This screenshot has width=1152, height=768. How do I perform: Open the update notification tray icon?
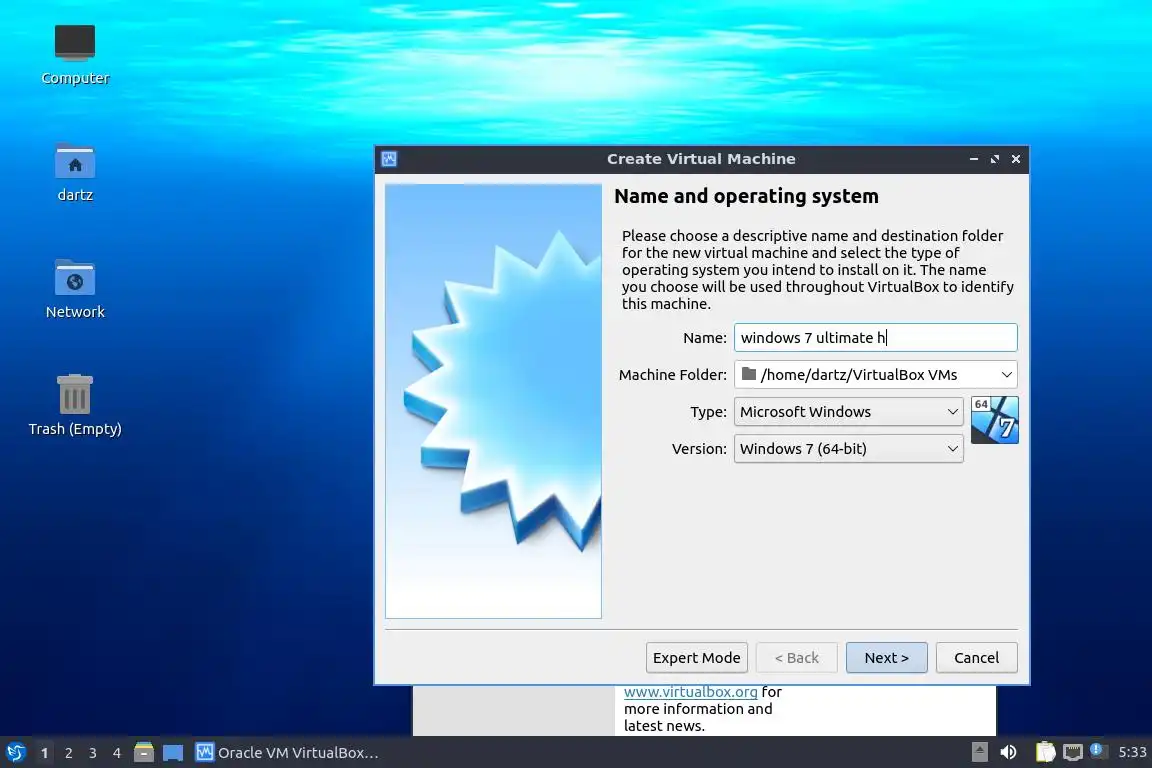(x=1097, y=750)
